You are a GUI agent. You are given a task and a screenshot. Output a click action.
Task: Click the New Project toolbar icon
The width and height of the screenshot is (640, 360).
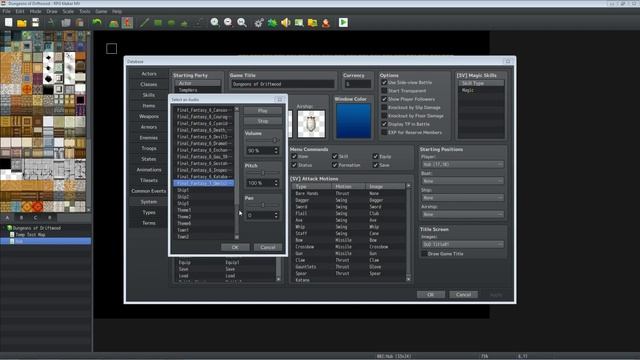point(9,22)
